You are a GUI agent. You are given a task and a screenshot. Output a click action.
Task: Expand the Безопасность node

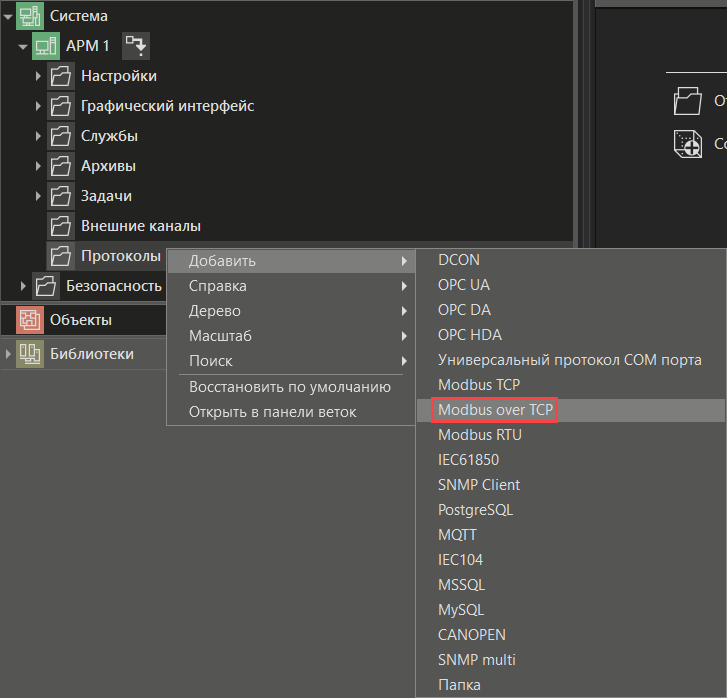23,286
